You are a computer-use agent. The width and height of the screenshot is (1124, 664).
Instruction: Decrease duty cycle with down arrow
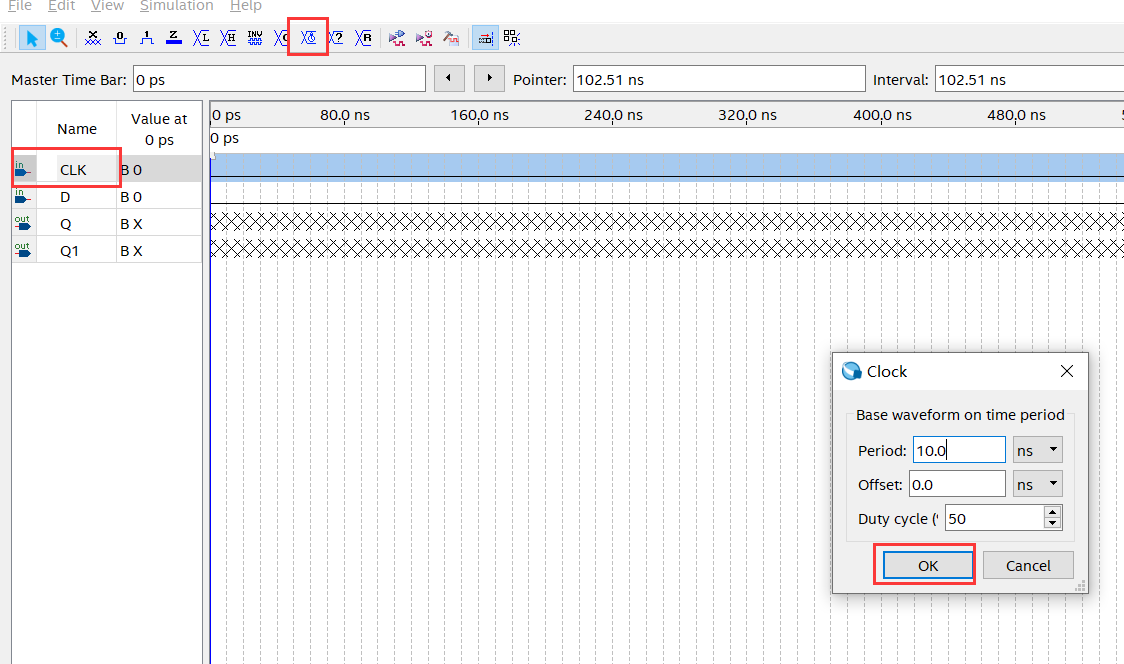[x=1052, y=523]
